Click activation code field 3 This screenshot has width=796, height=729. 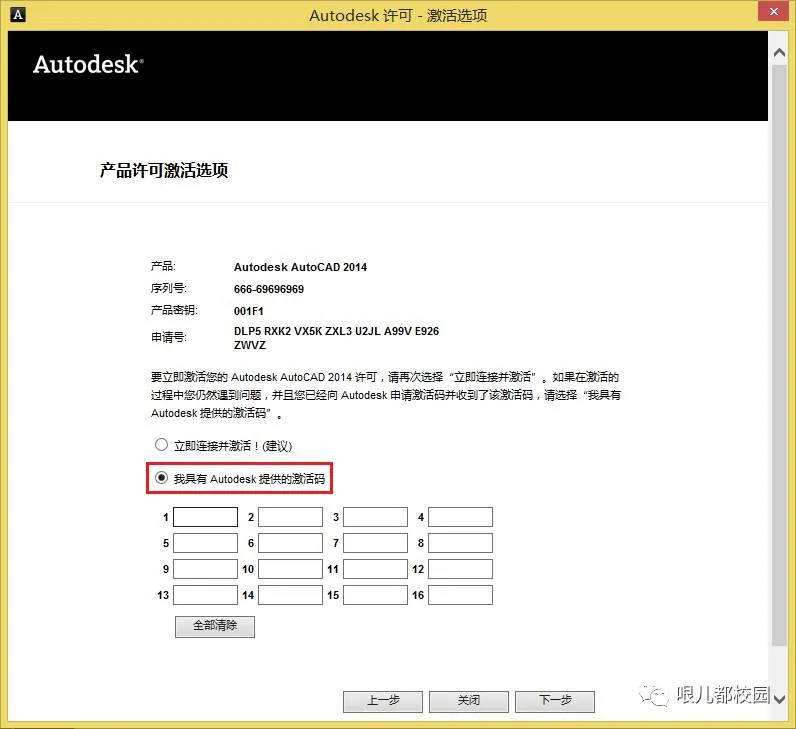point(375,517)
